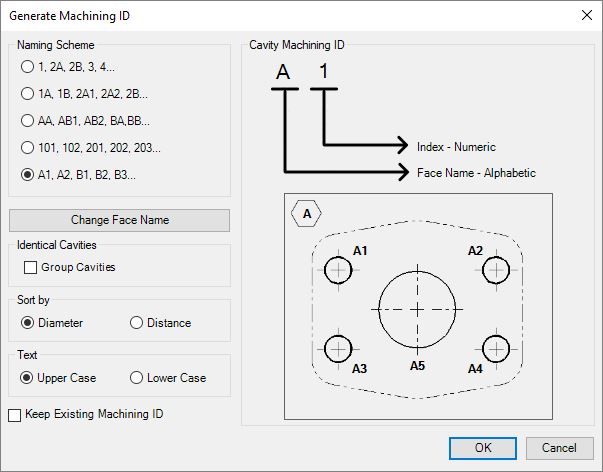Click the A4 hole in the preview diagram
The width and height of the screenshot is (603, 472).
[496, 348]
